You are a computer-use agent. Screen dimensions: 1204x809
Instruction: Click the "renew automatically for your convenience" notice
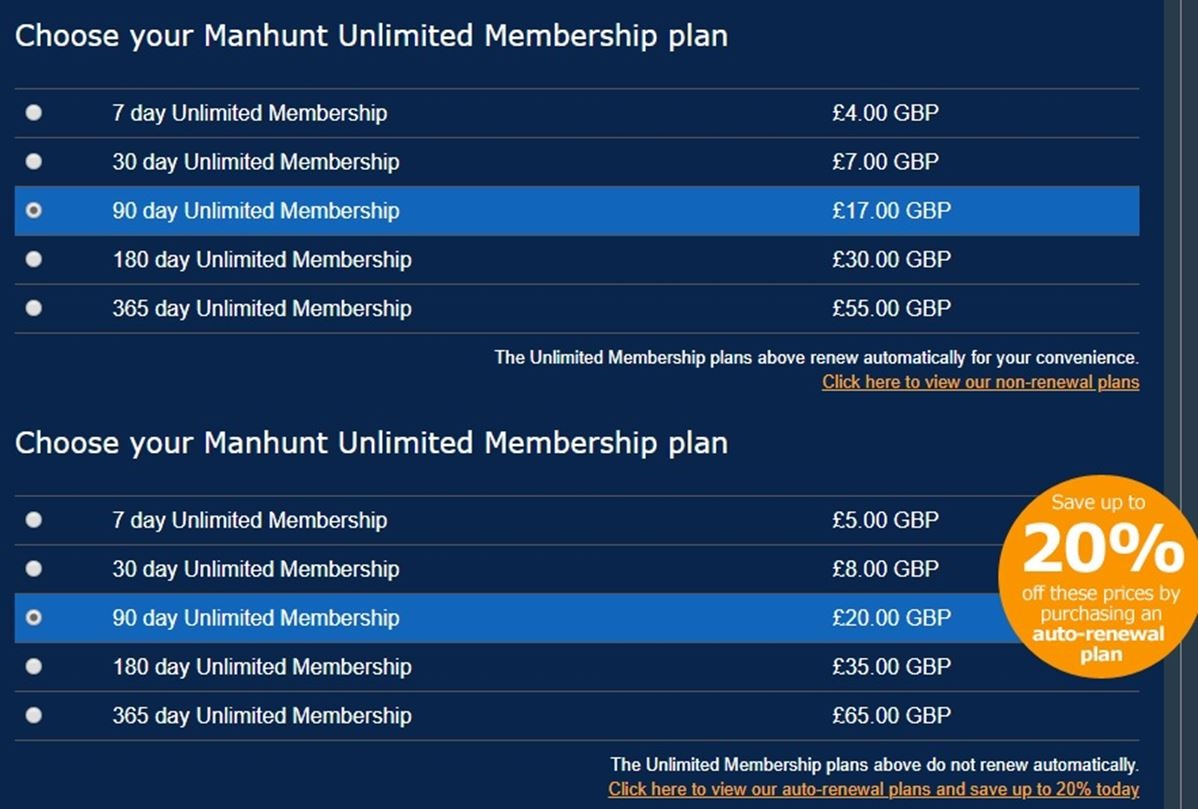816,357
